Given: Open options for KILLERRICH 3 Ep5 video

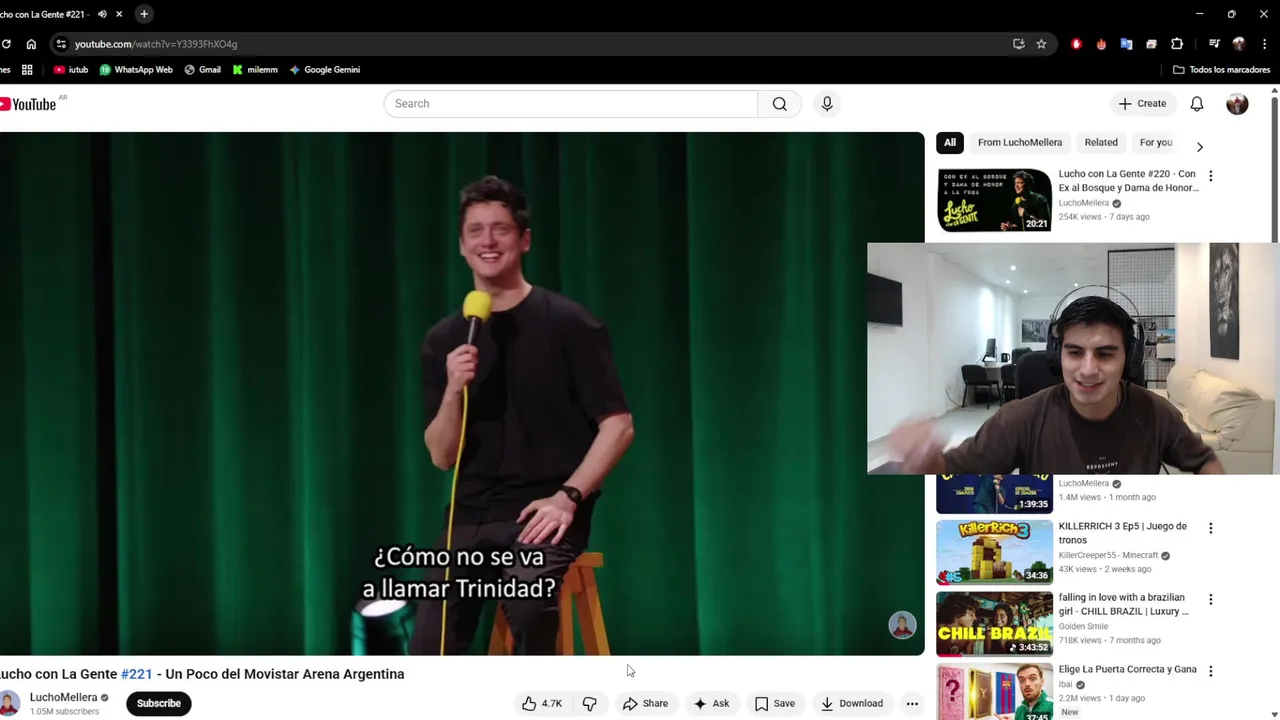Looking at the screenshot, I should [x=1210, y=528].
